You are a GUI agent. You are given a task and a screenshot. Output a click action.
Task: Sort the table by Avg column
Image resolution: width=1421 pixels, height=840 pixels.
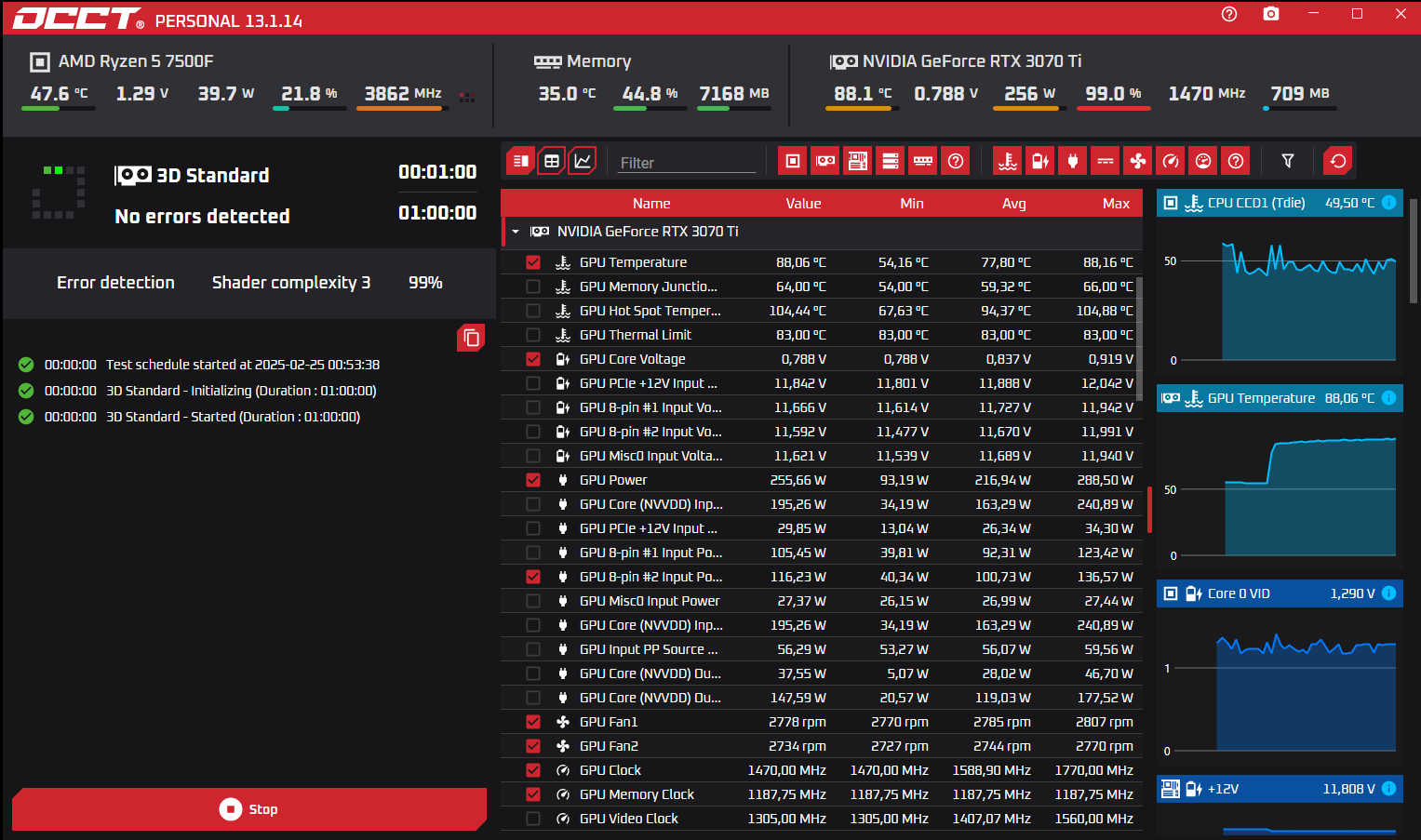pos(1014,204)
